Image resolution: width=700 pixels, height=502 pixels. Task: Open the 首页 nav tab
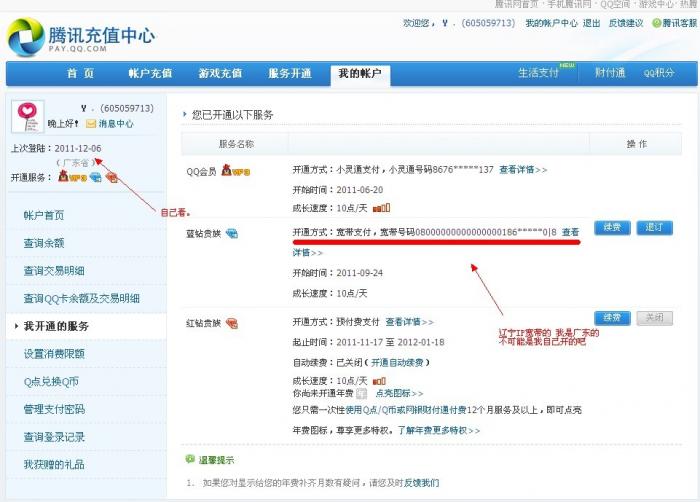point(81,73)
